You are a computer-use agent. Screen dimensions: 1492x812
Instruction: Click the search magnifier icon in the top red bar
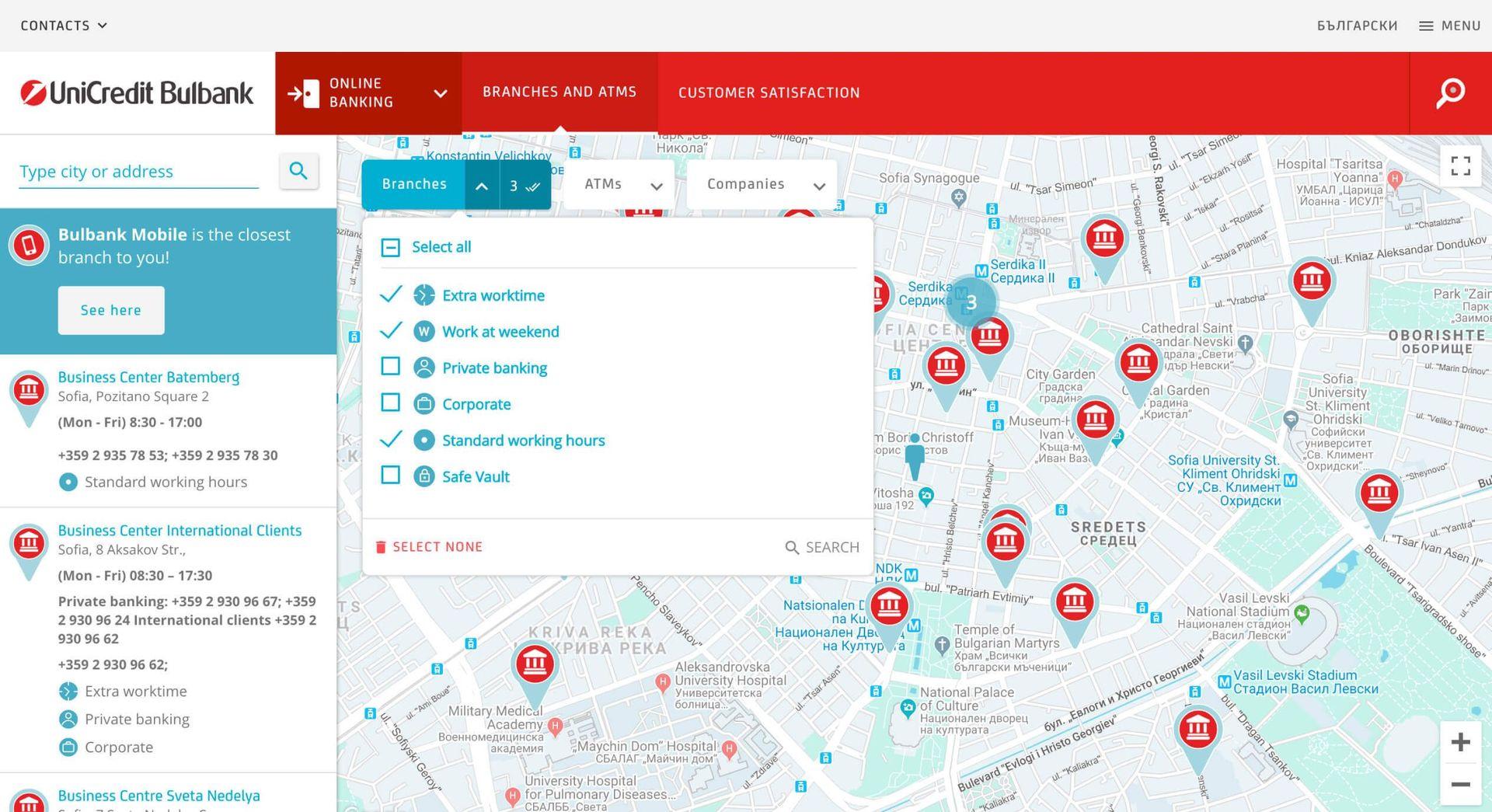coord(1450,92)
